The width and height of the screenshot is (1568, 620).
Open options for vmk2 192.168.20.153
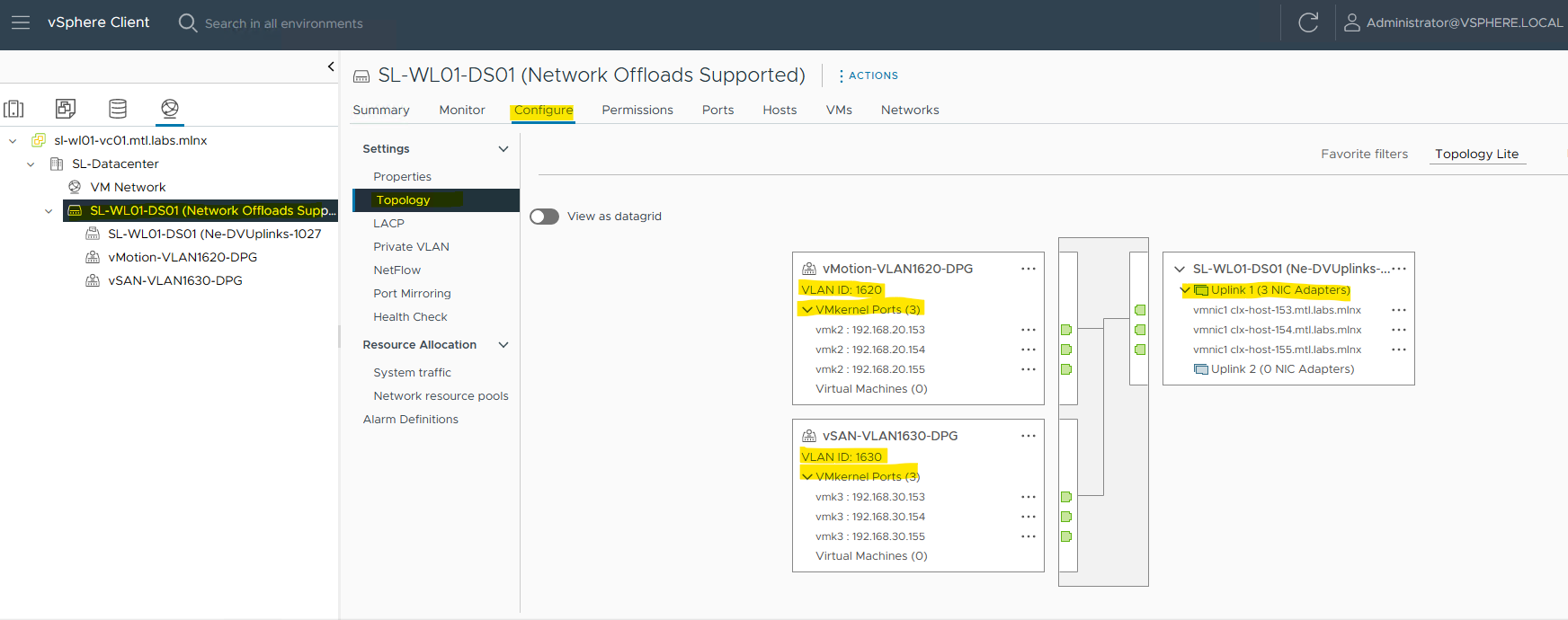[x=1029, y=330]
